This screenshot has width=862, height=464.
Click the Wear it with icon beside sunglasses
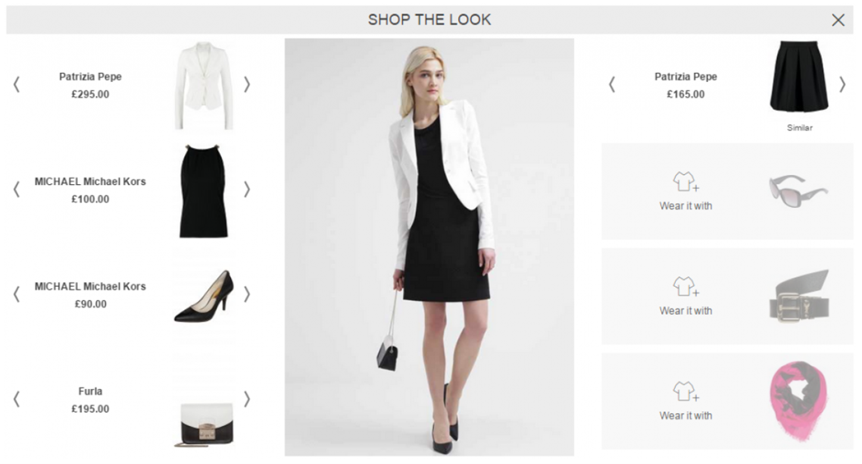click(x=686, y=181)
